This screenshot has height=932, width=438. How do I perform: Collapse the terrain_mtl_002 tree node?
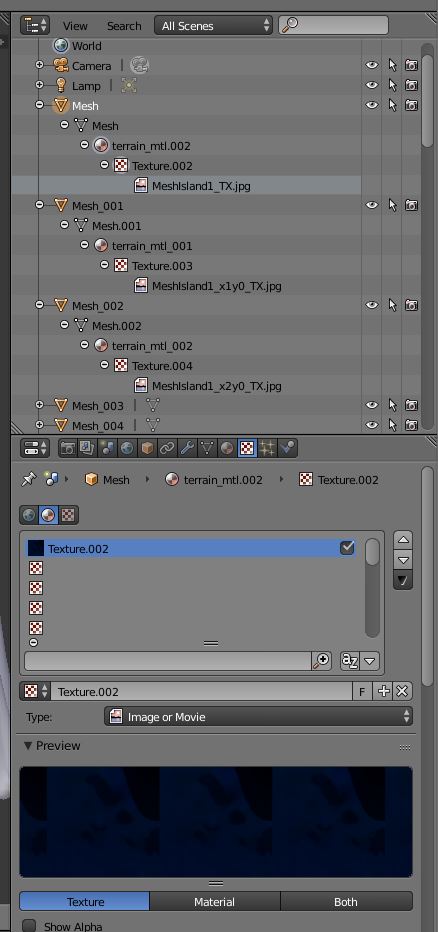point(84,345)
